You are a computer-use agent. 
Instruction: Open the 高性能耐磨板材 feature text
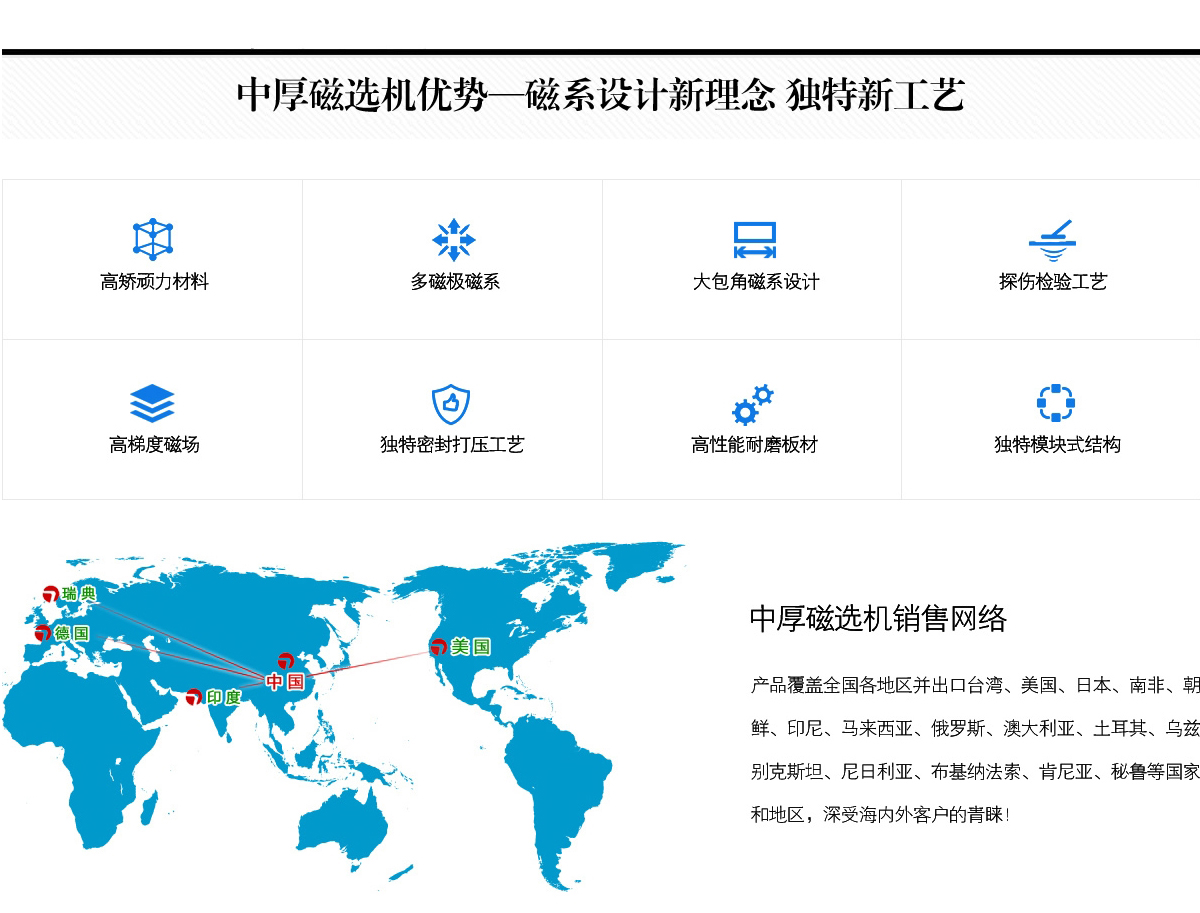coord(754,445)
